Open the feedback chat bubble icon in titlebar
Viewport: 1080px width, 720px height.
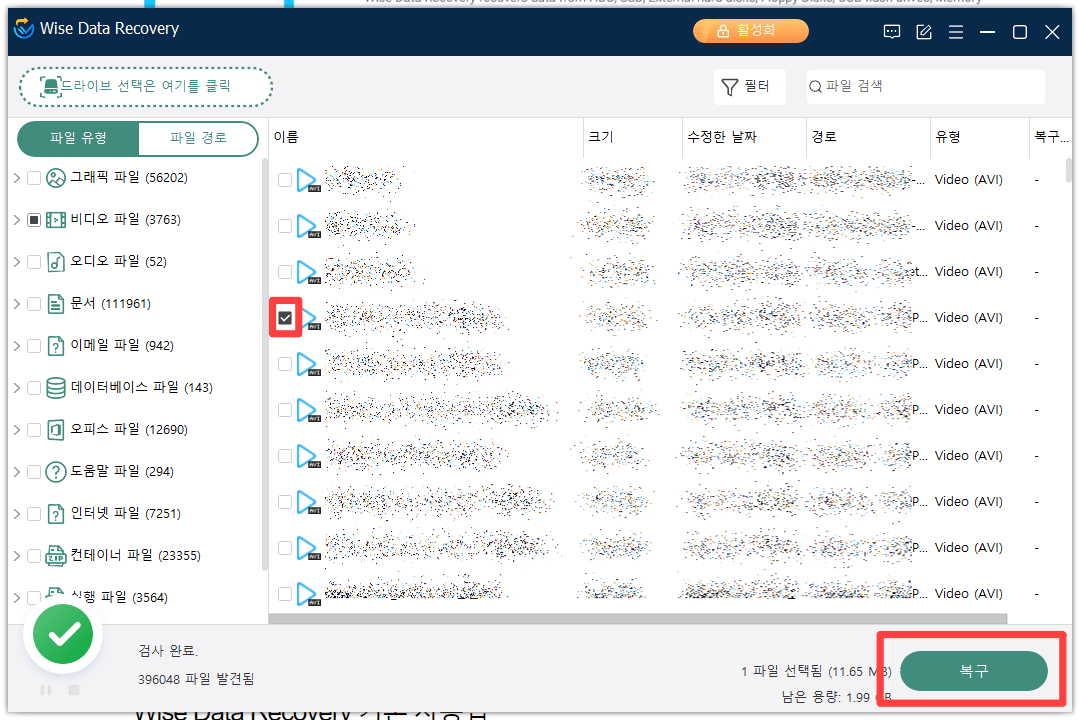click(891, 31)
